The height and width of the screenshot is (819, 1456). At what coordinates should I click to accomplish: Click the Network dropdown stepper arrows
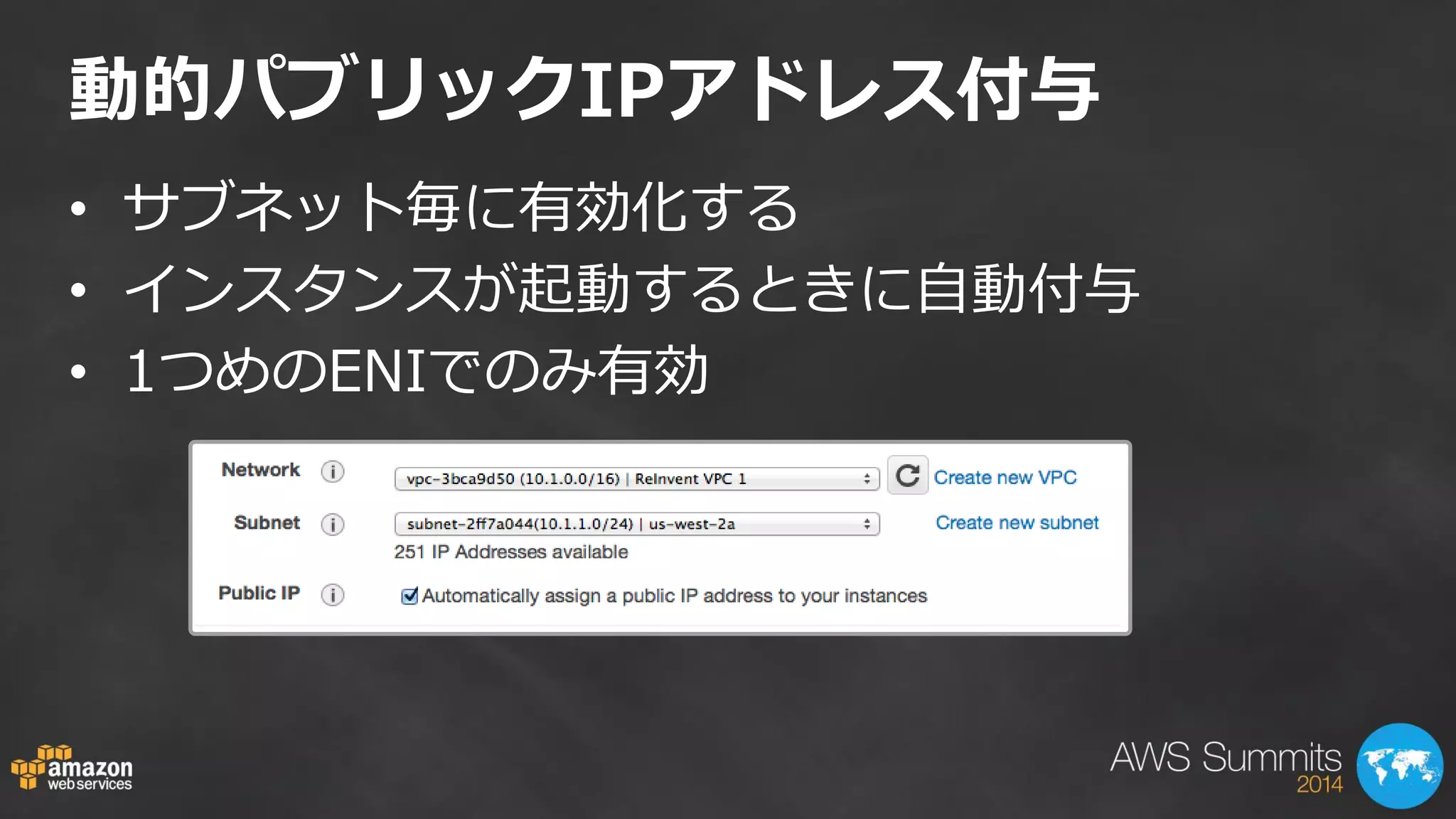[x=867, y=479]
